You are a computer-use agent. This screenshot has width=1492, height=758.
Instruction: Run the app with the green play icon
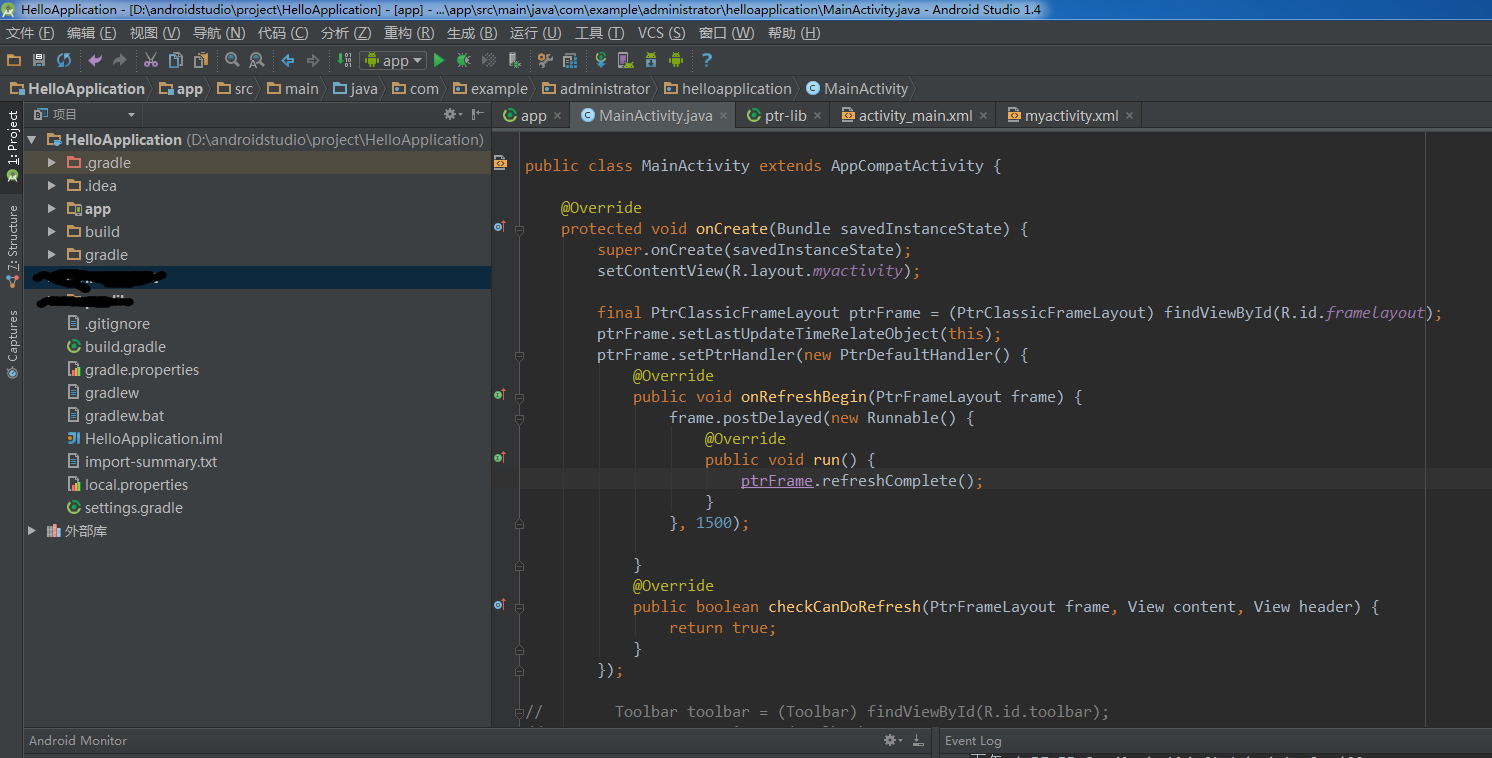(x=439, y=61)
